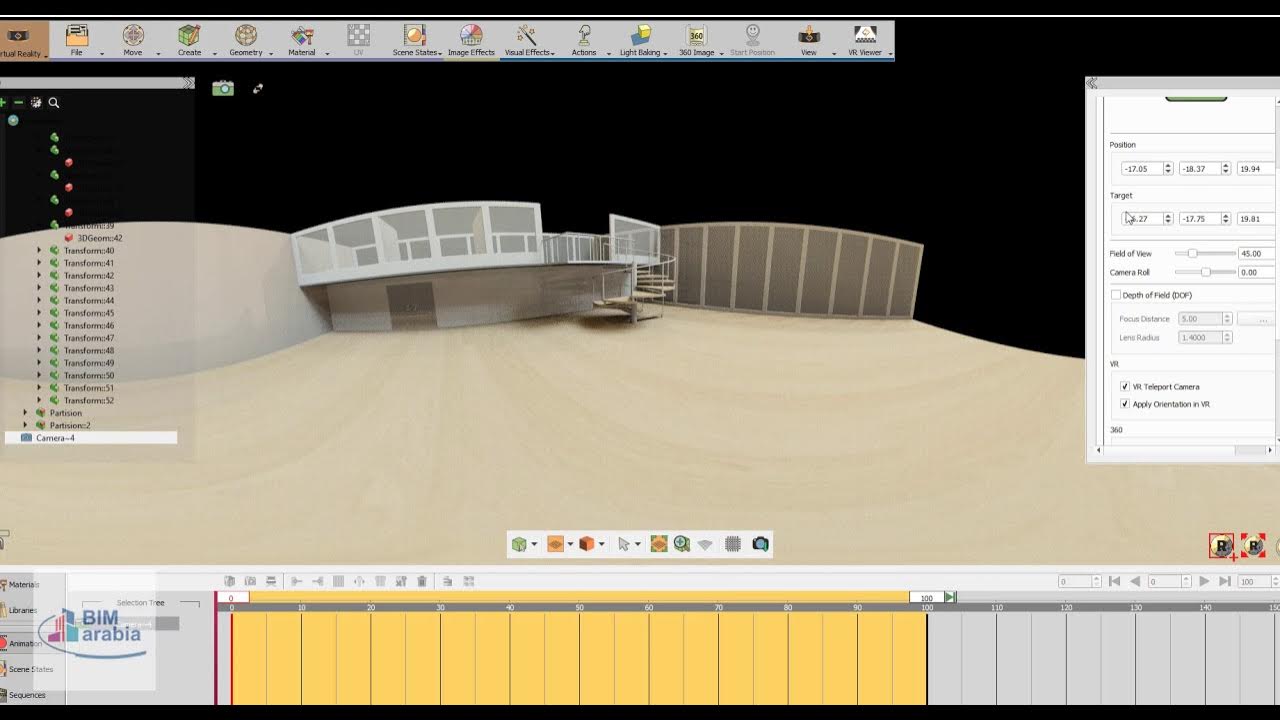Collapse the right properties panel arrows
1280x720 pixels.
(1092, 83)
